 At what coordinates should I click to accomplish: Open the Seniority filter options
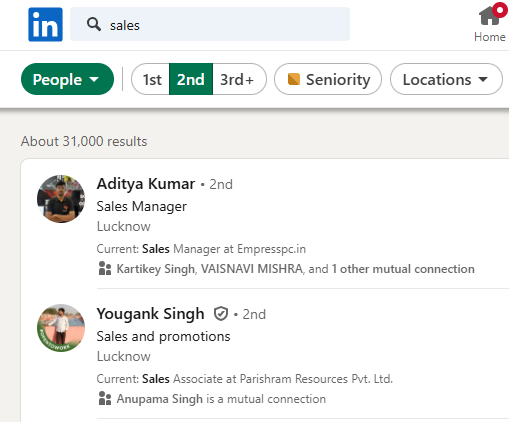328,79
